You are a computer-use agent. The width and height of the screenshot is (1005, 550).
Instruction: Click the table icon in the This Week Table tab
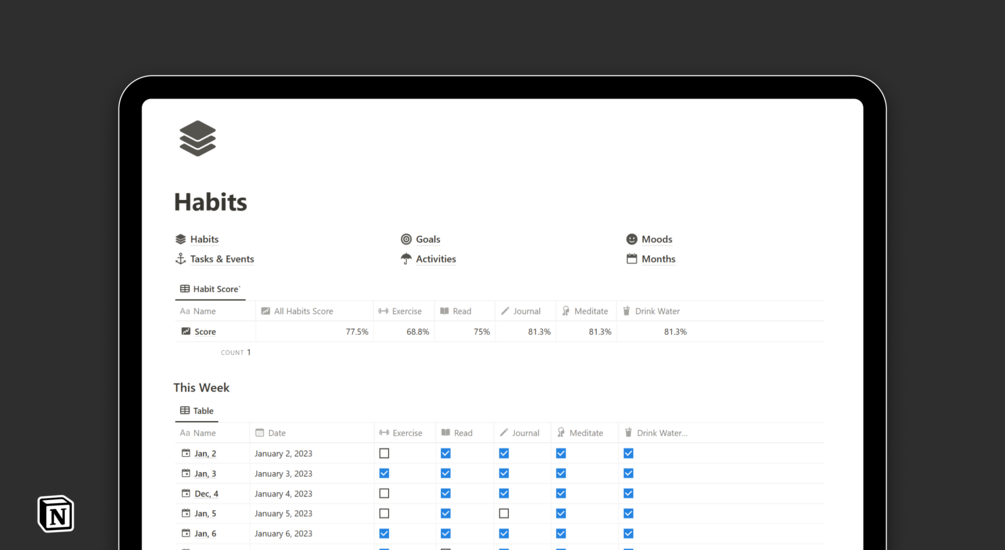[185, 411]
